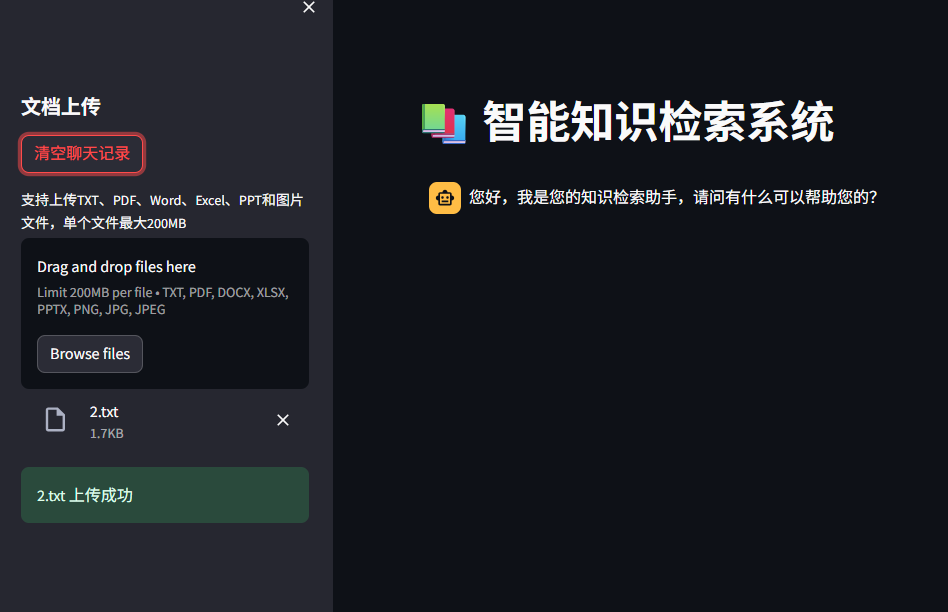Image resolution: width=948 pixels, height=612 pixels.
Task: Click the document icon beside 2.txt
Action: click(56, 420)
